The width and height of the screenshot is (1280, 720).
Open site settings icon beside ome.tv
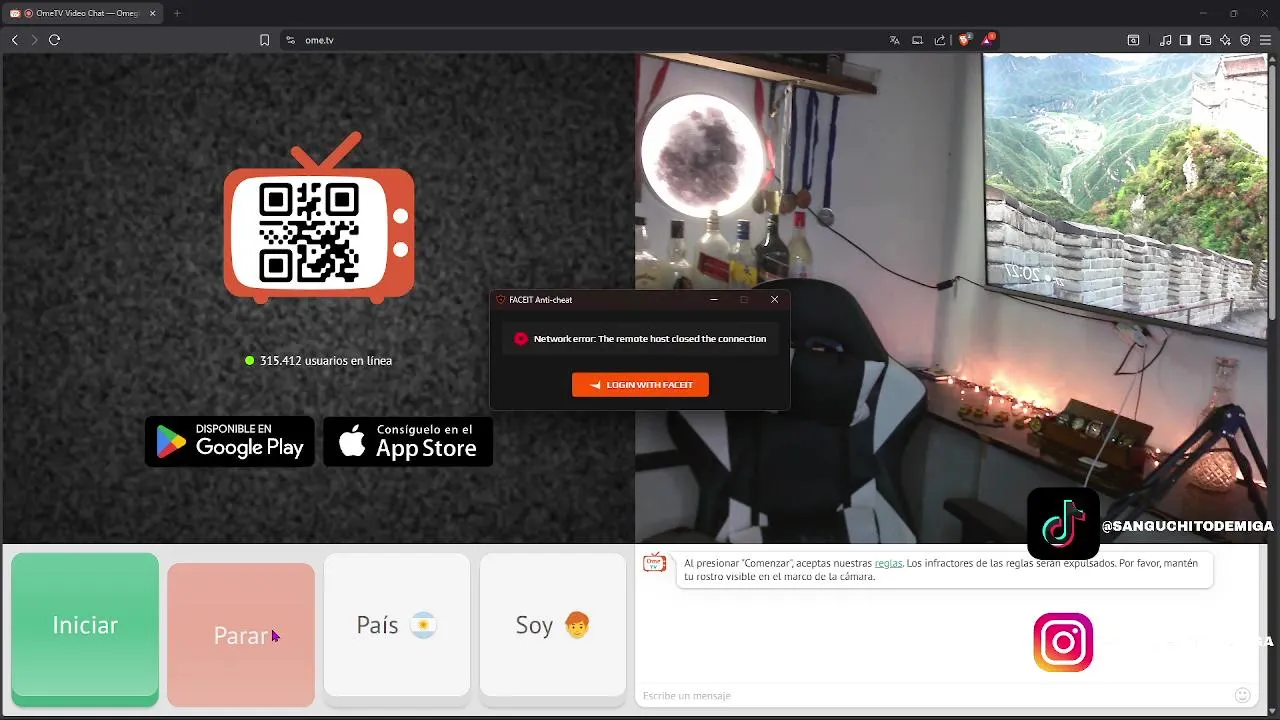pos(290,40)
